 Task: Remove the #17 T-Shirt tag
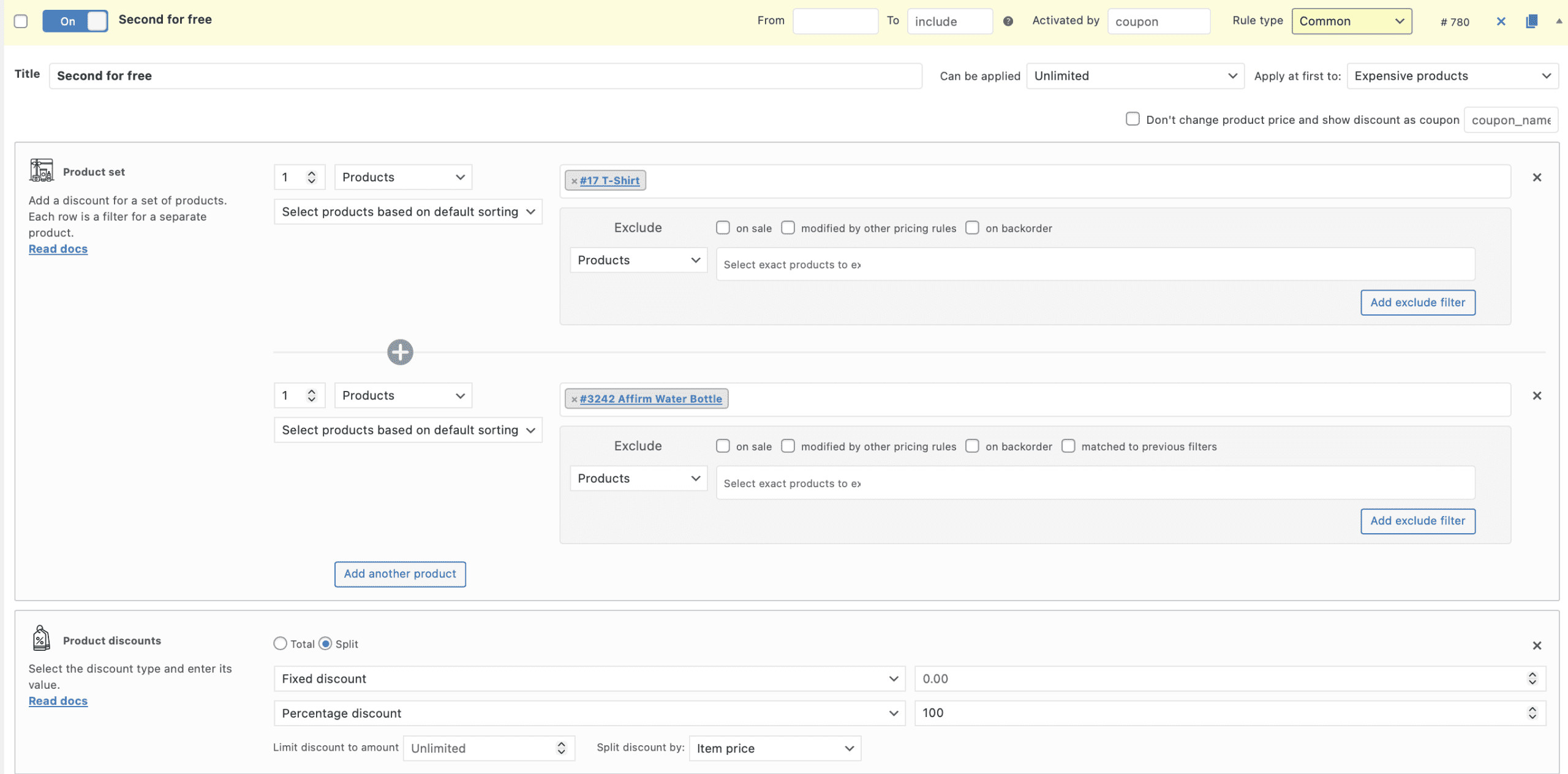coord(574,181)
